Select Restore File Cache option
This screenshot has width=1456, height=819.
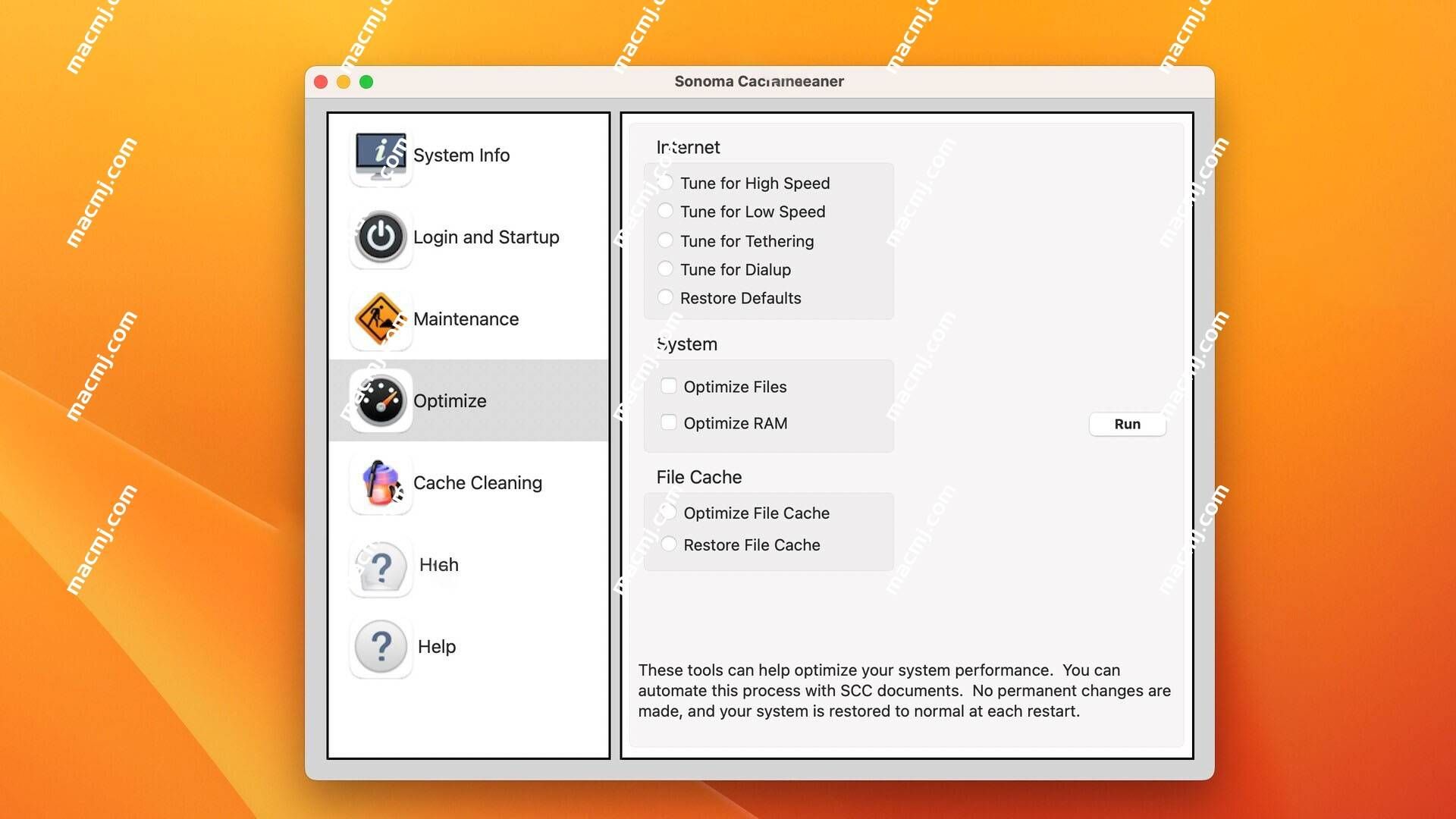pos(668,544)
